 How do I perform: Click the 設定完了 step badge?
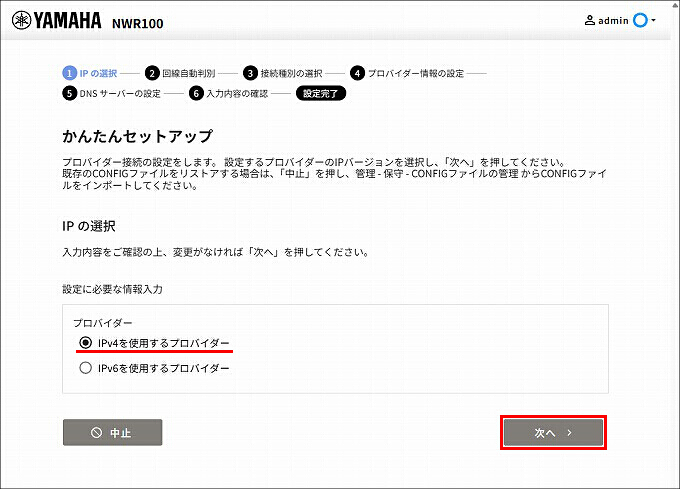pyautogui.click(x=320, y=93)
